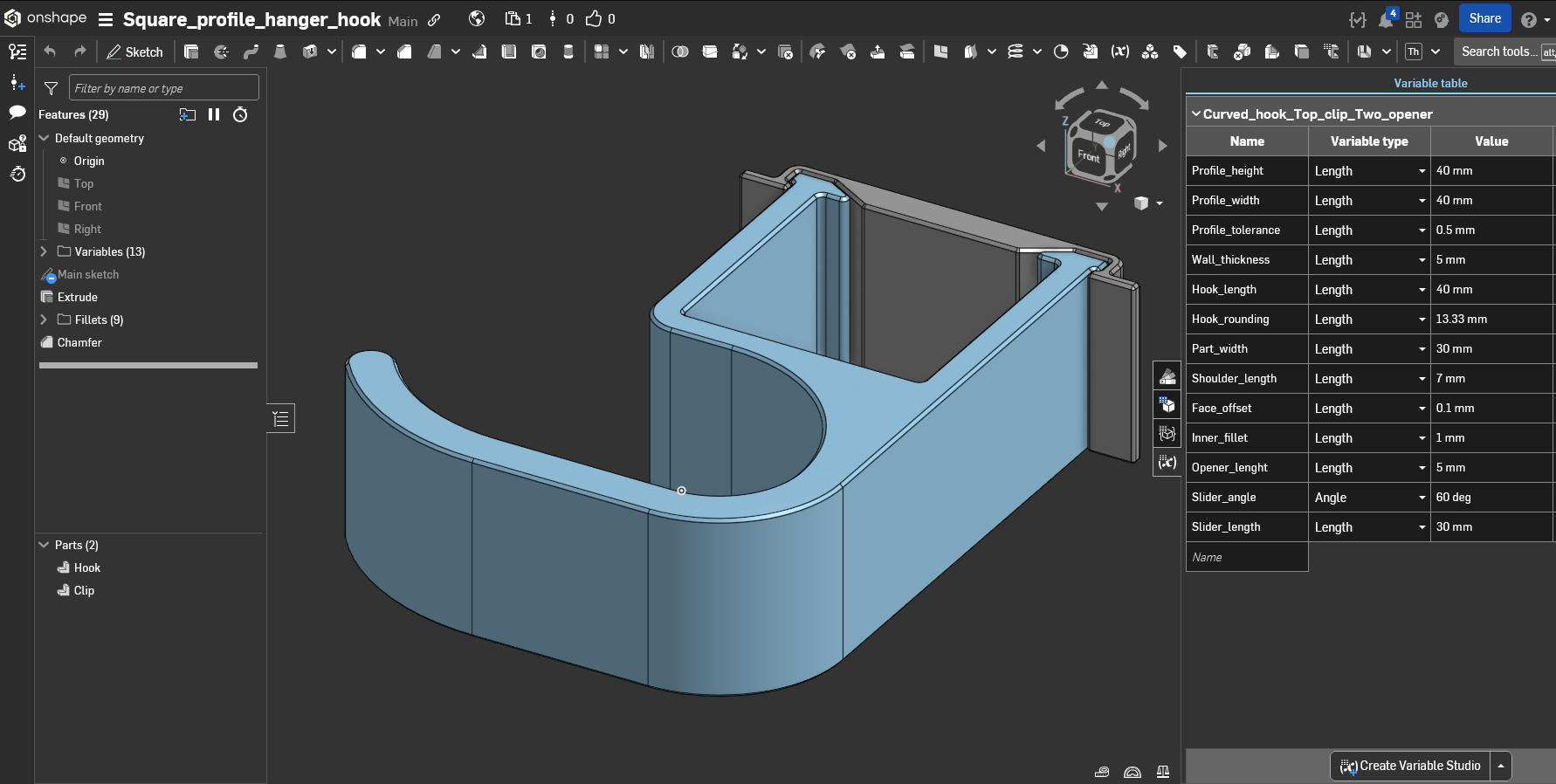
Task: Select the Revolve tool icon
Action: 221,52
